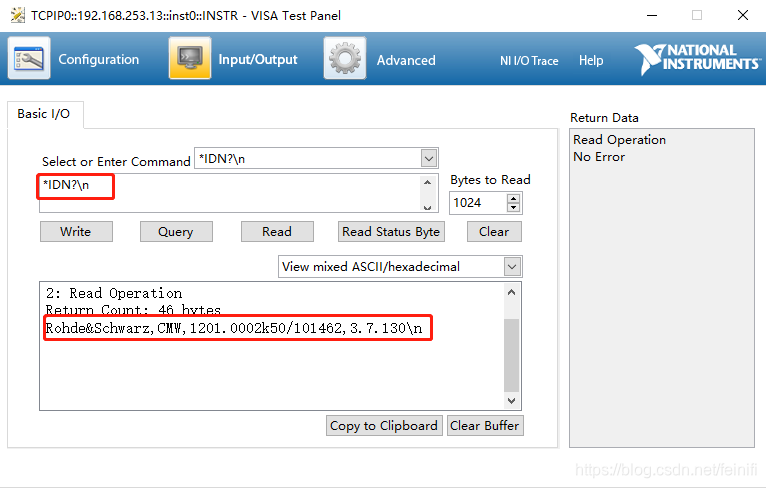Open NI I/O Trace

[529, 61]
